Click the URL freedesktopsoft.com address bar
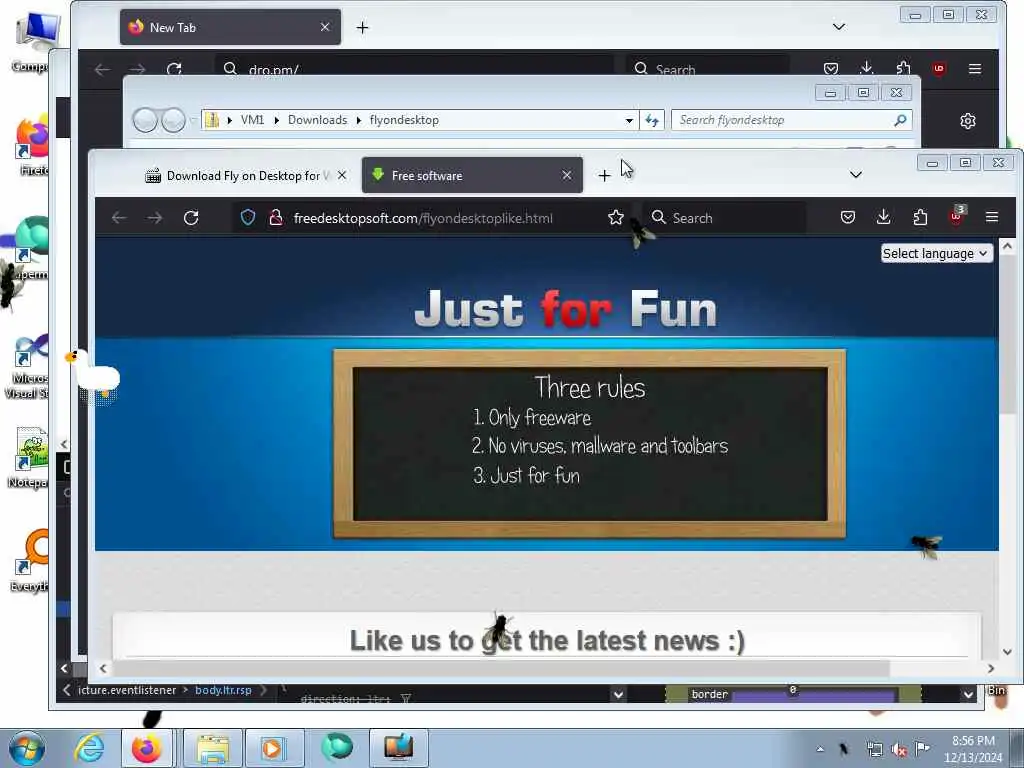The image size is (1024, 768). [431, 217]
